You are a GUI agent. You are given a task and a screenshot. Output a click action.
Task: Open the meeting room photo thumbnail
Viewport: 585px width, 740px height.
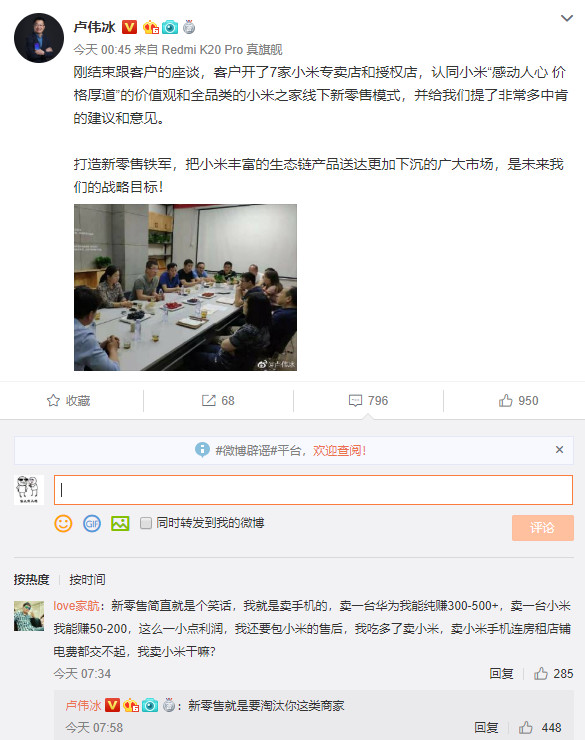[185, 287]
